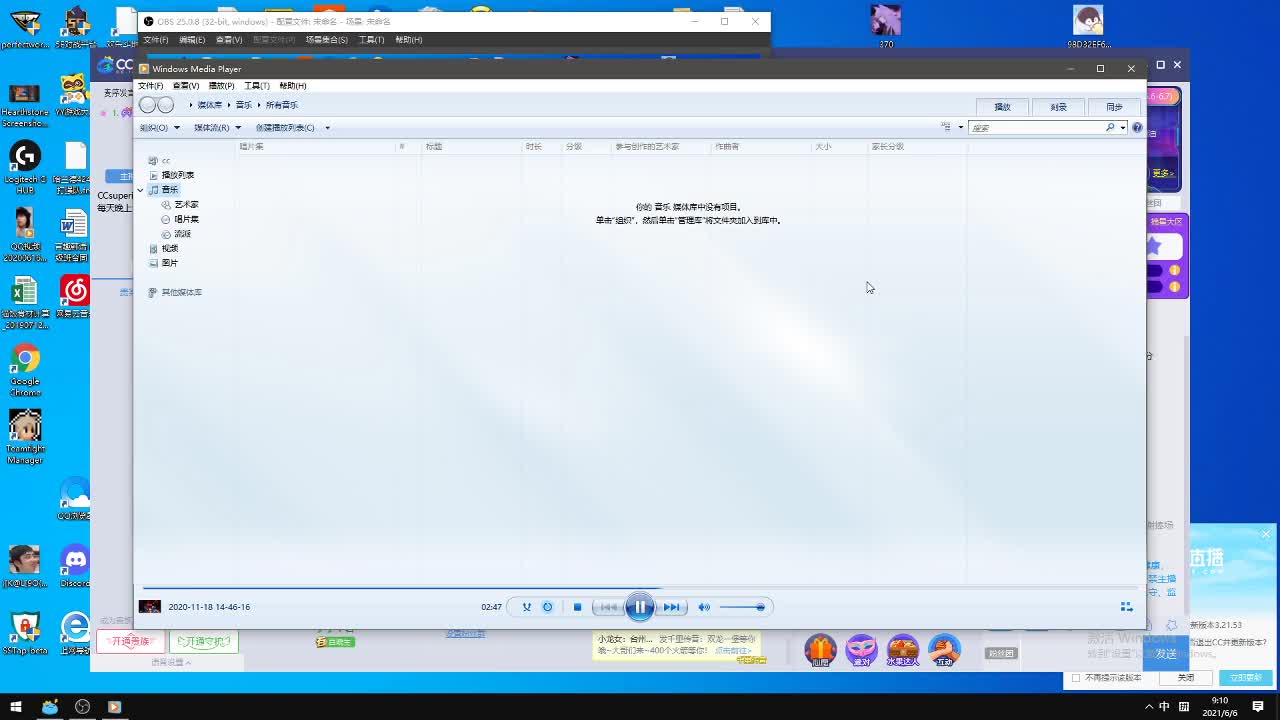Open the 媒体流(R) dropdown
This screenshot has width=1280, height=720.
pos(217,128)
